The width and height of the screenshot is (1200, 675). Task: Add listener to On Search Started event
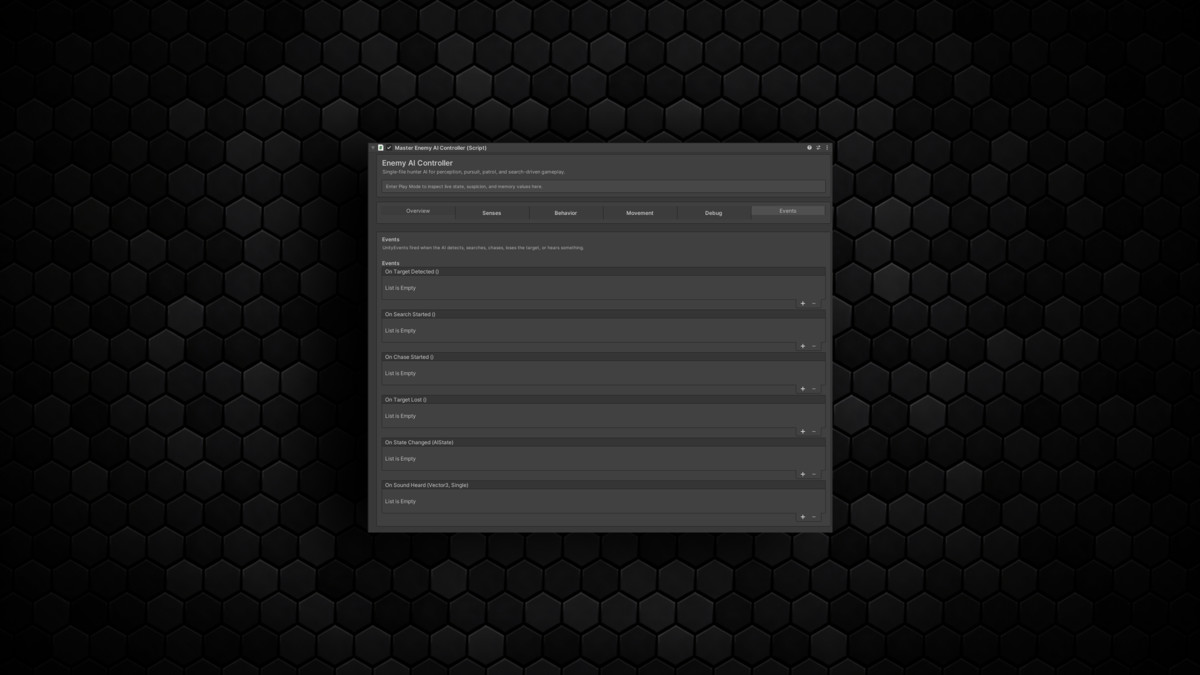point(803,347)
